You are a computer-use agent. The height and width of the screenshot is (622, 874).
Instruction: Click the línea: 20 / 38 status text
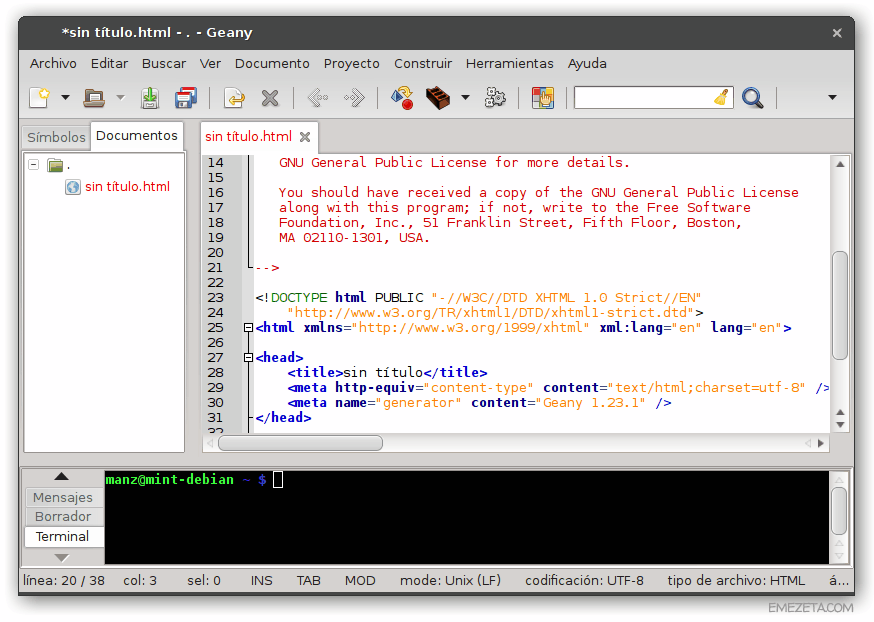64,581
